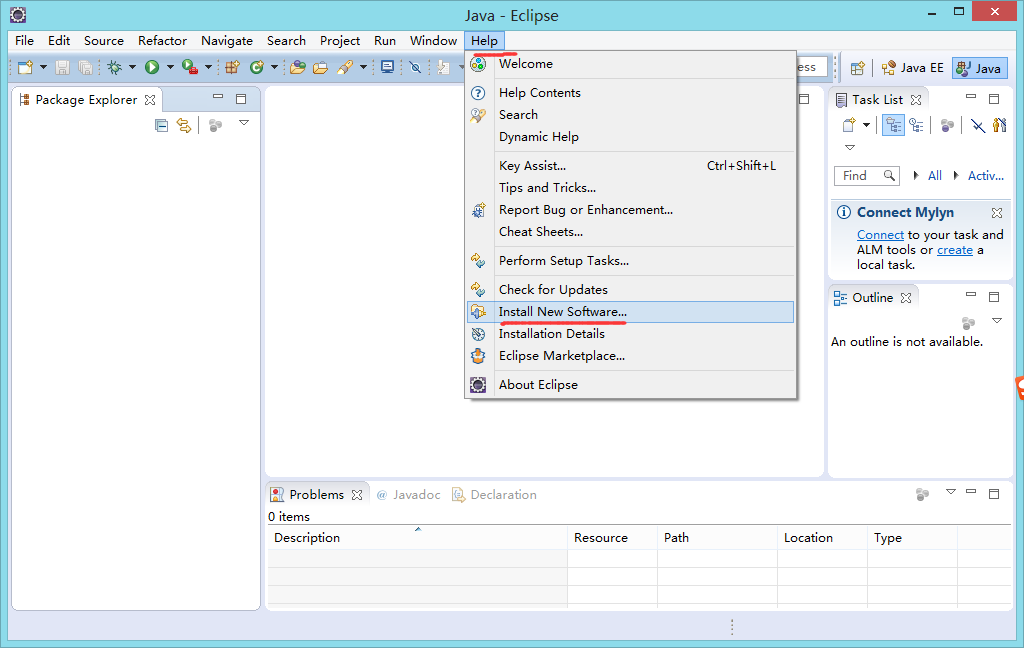
Task: Open the Refactor menu
Action: [162, 40]
